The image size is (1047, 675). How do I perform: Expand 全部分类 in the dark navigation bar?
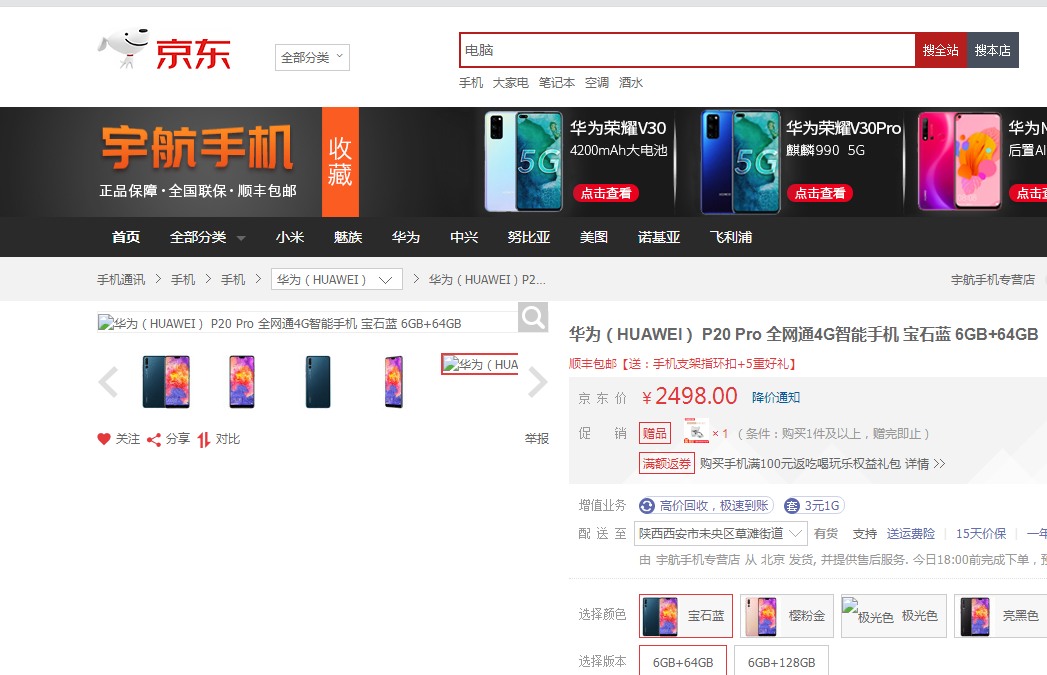pos(208,237)
